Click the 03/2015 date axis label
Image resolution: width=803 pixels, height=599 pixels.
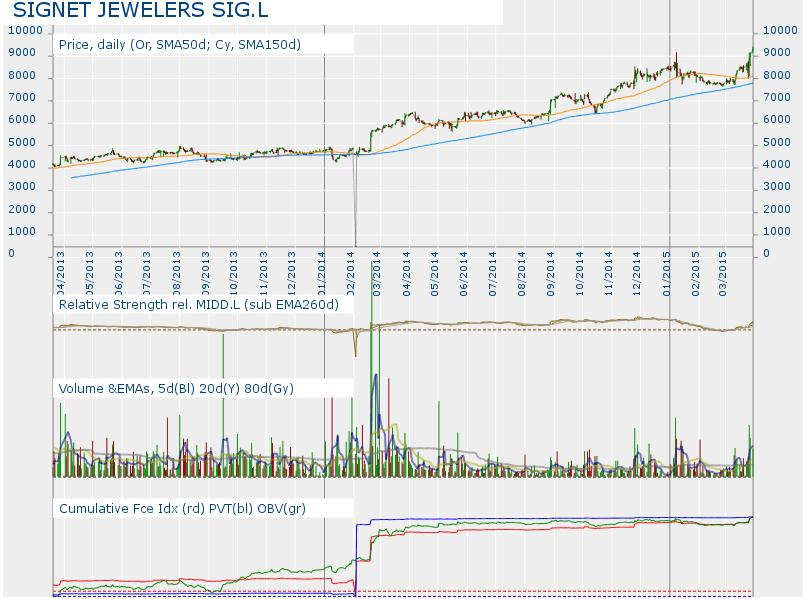point(723,274)
